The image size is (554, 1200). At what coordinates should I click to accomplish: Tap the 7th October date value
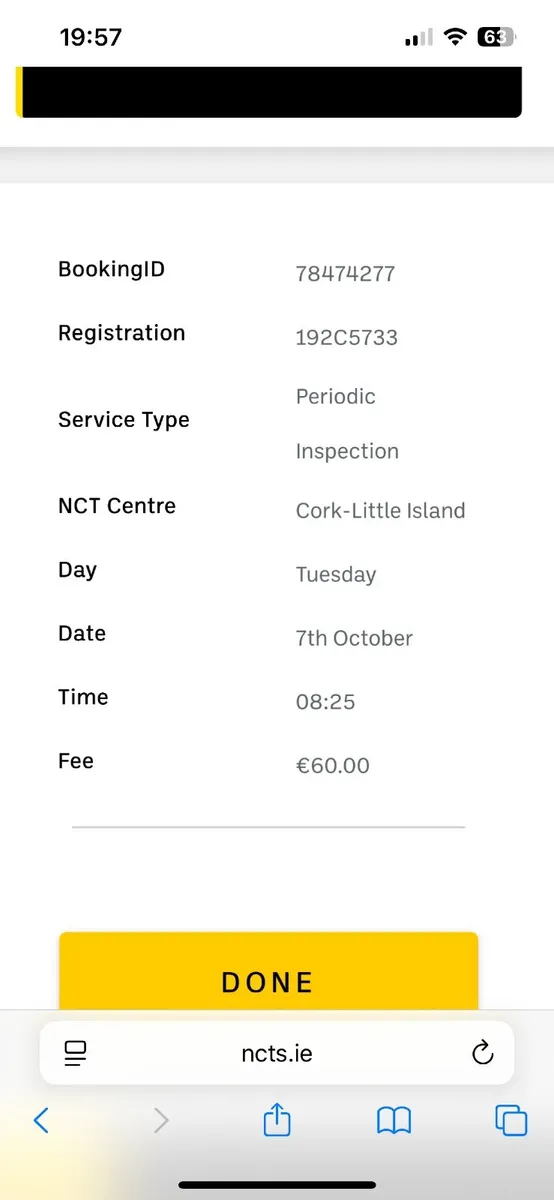point(354,638)
